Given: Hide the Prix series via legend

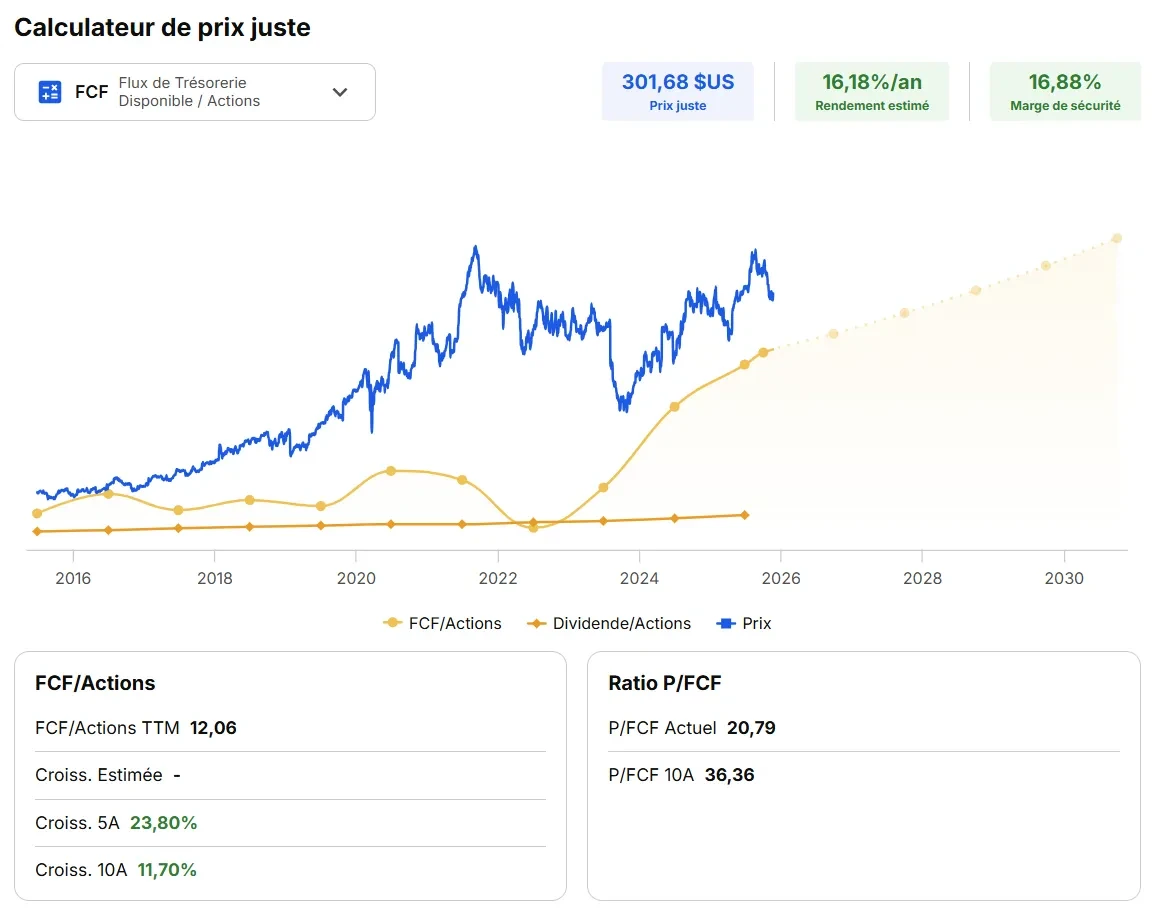Looking at the screenshot, I should (757, 623).
